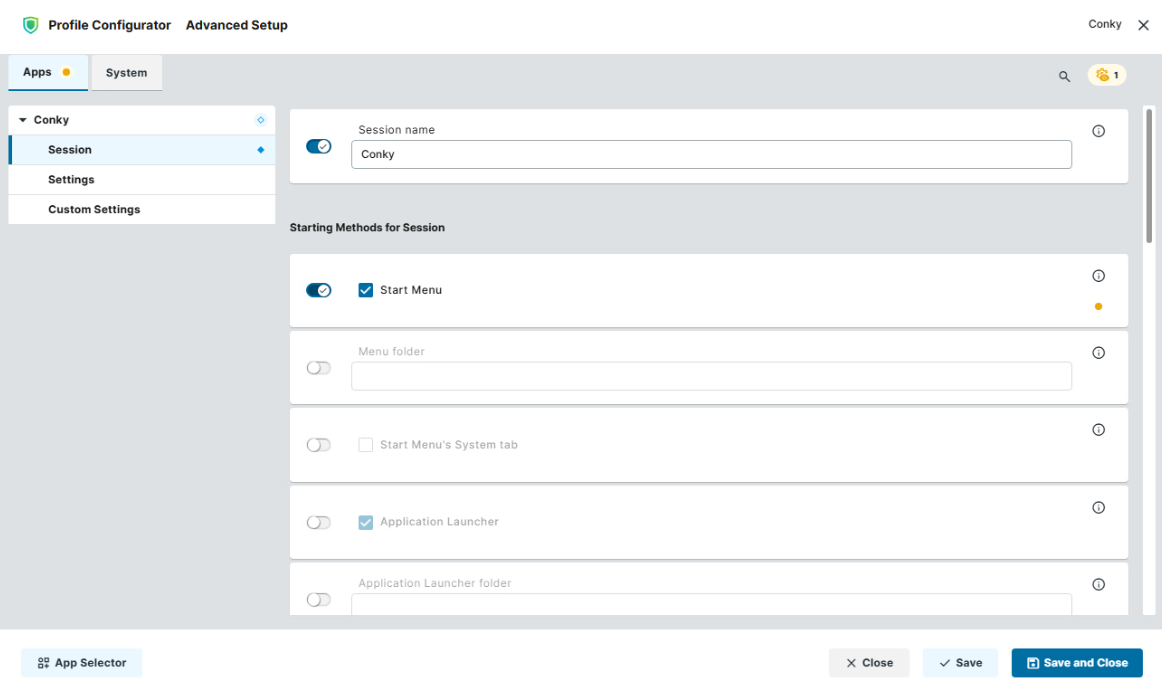The height and width of the screenshot is (686, 1162).
Task: Open the App Selector
Action: [82, 663]
